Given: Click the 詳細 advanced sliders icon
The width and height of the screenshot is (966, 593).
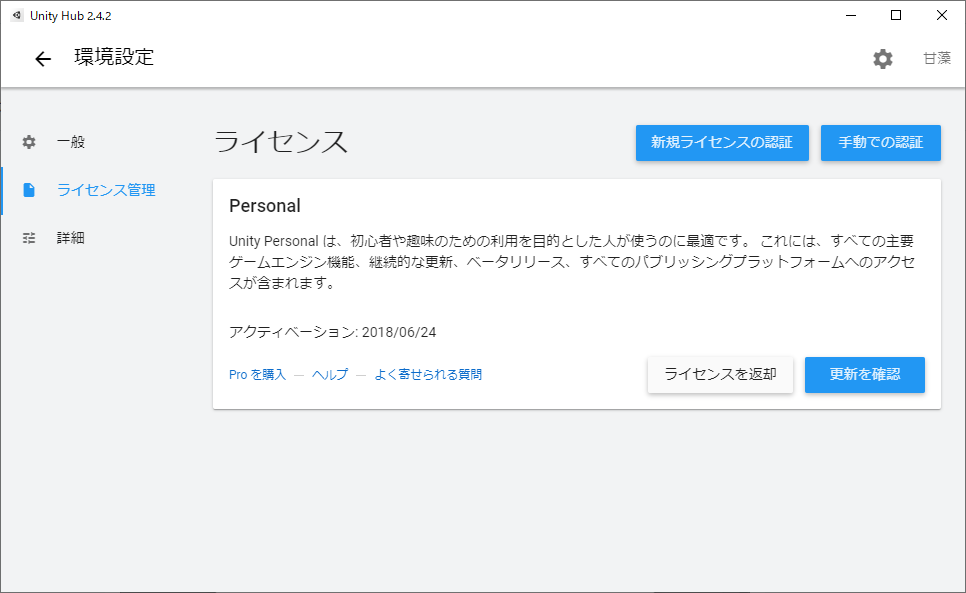Looking at the screenshot, I should point(28,238).
